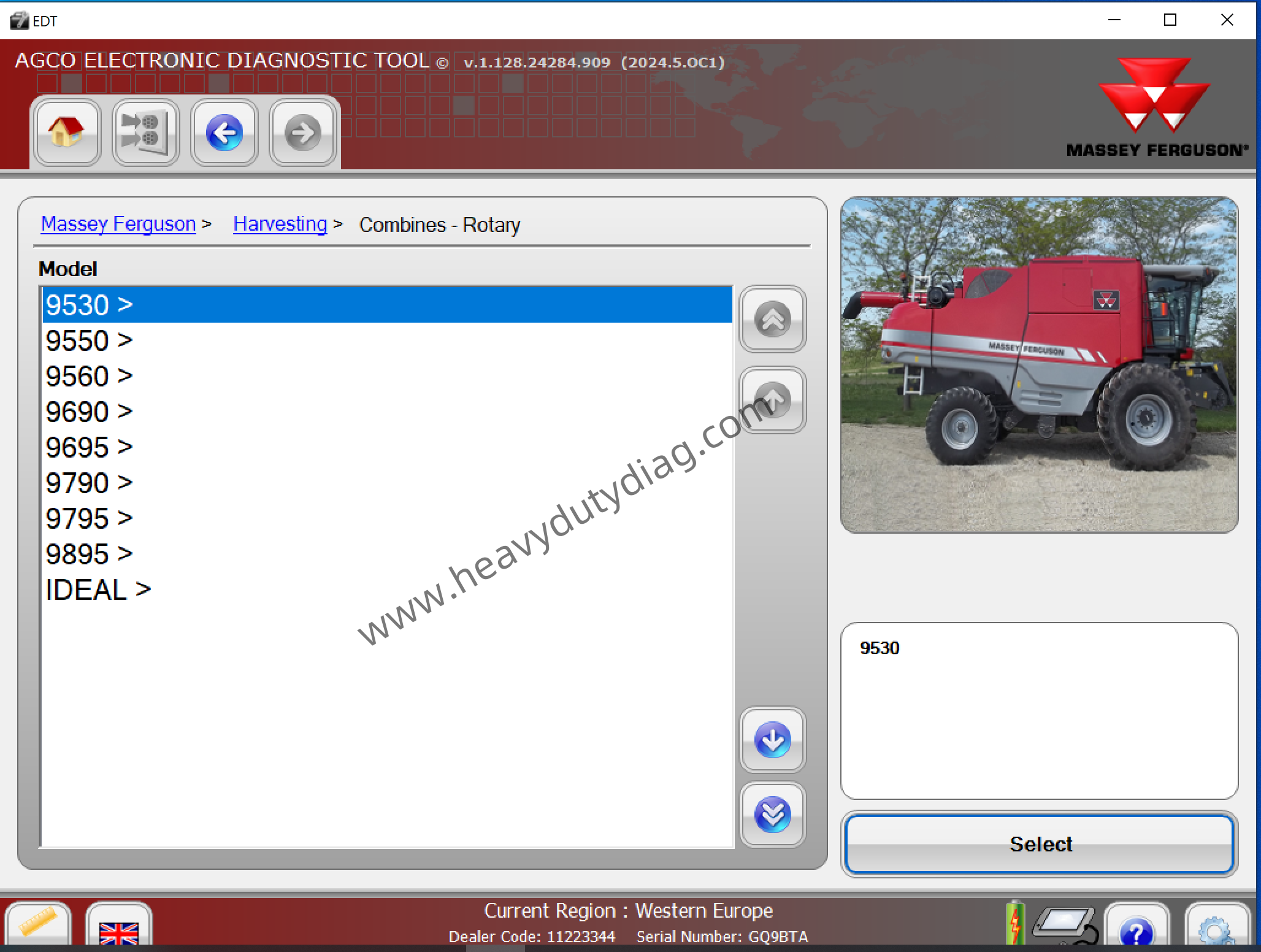The width and height of the screenshot is (1261, 952).
Task: Click the EDT title bar app icon
Action: point(19,21)
